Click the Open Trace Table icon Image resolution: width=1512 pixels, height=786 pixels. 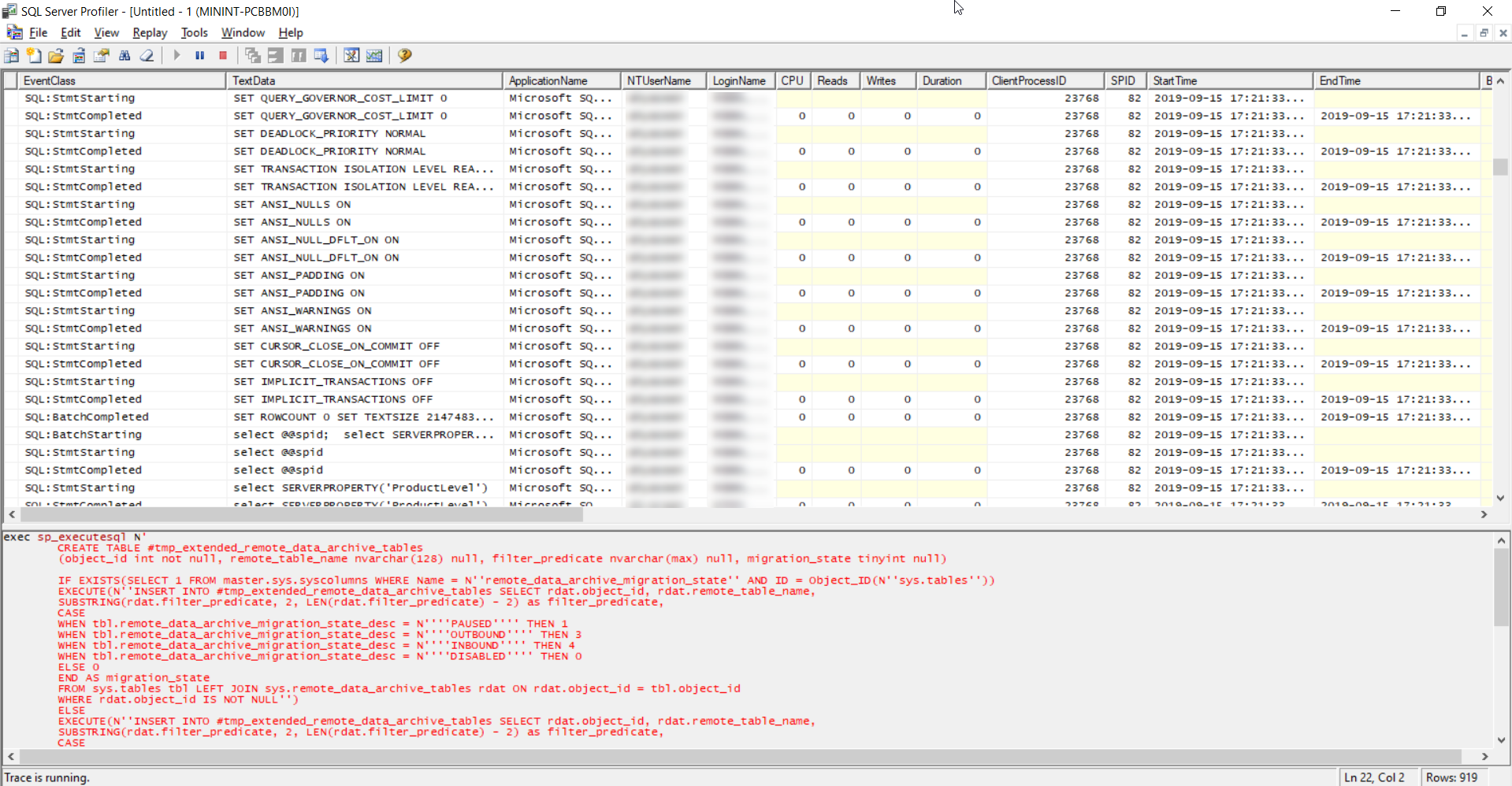click(x=79, y=55)
